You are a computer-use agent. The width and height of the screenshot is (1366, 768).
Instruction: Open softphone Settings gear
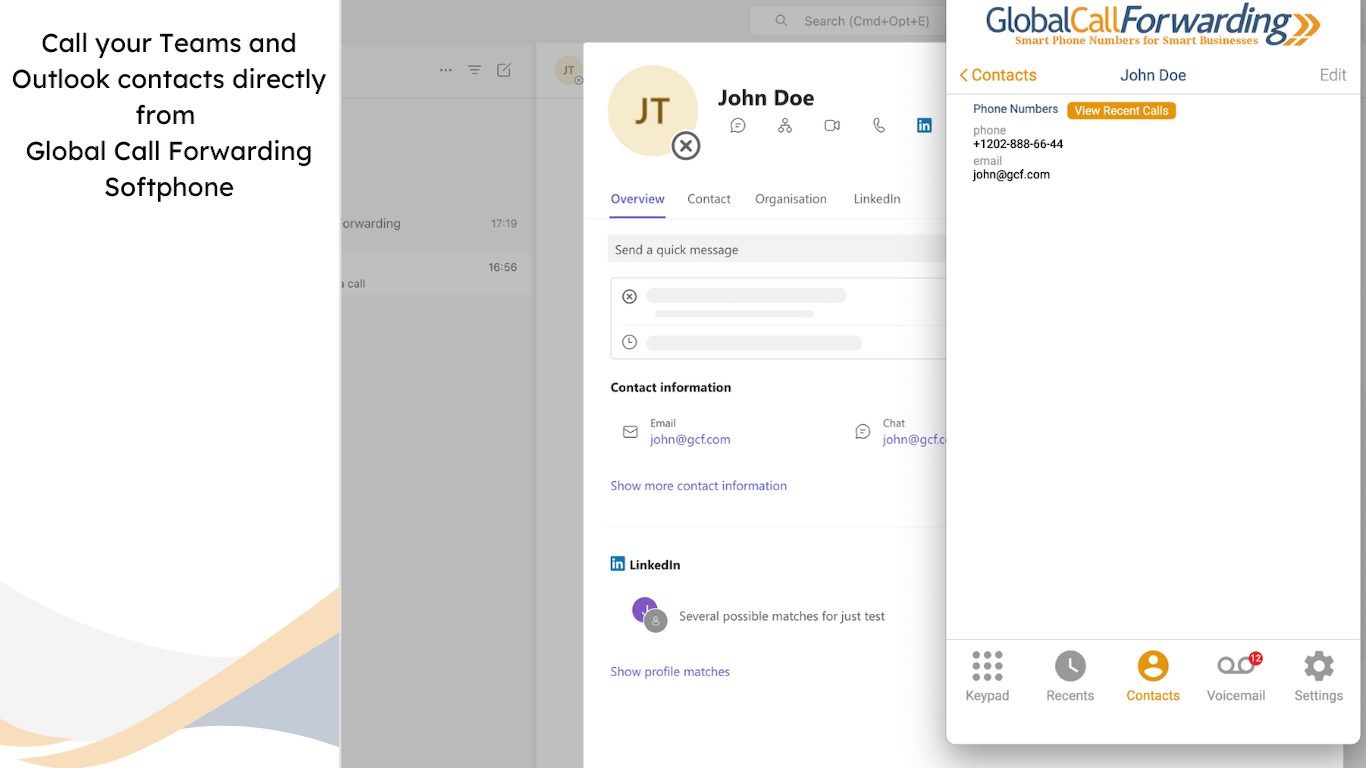pos(1319,677)
